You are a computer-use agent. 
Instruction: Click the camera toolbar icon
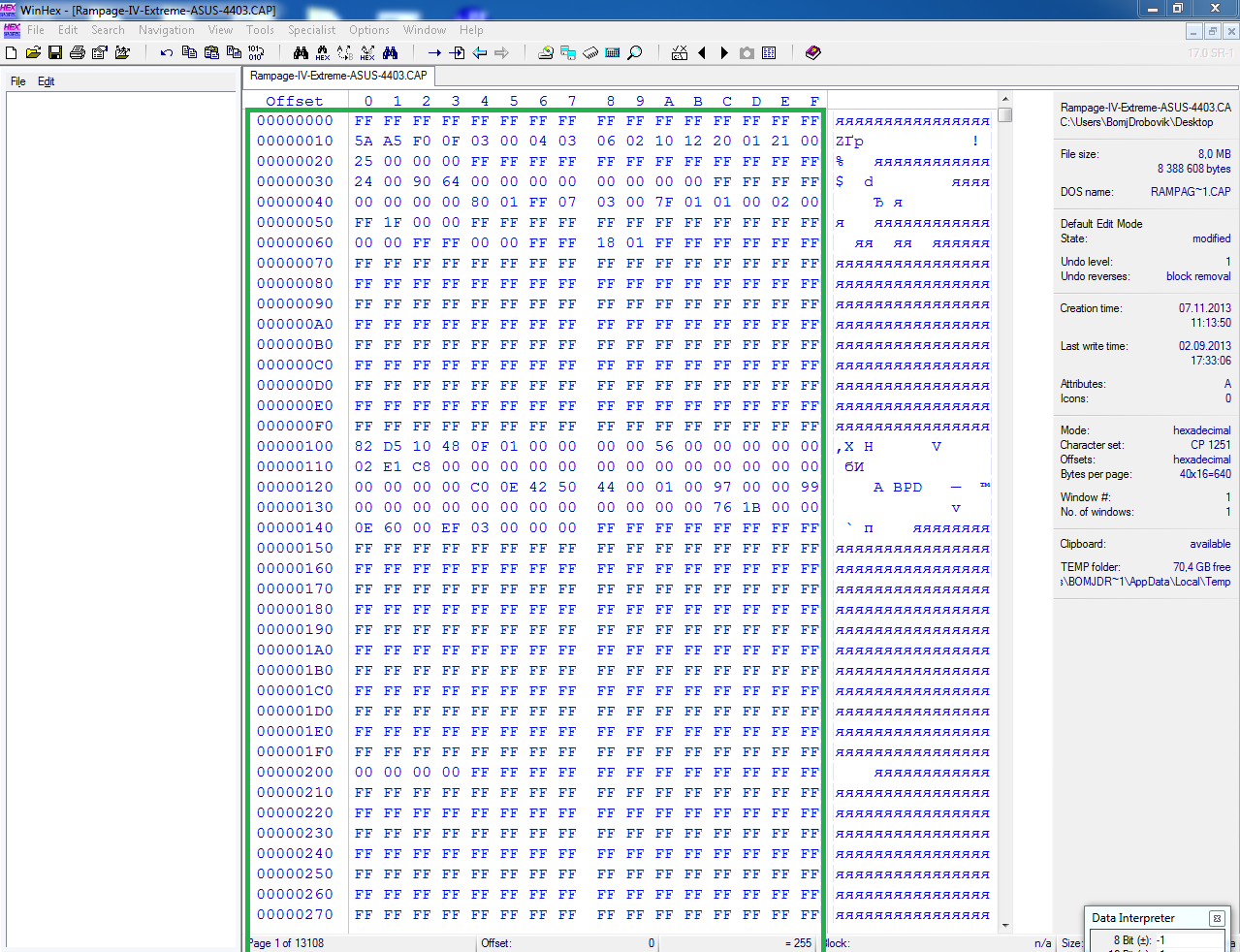[x=747, y=52]
